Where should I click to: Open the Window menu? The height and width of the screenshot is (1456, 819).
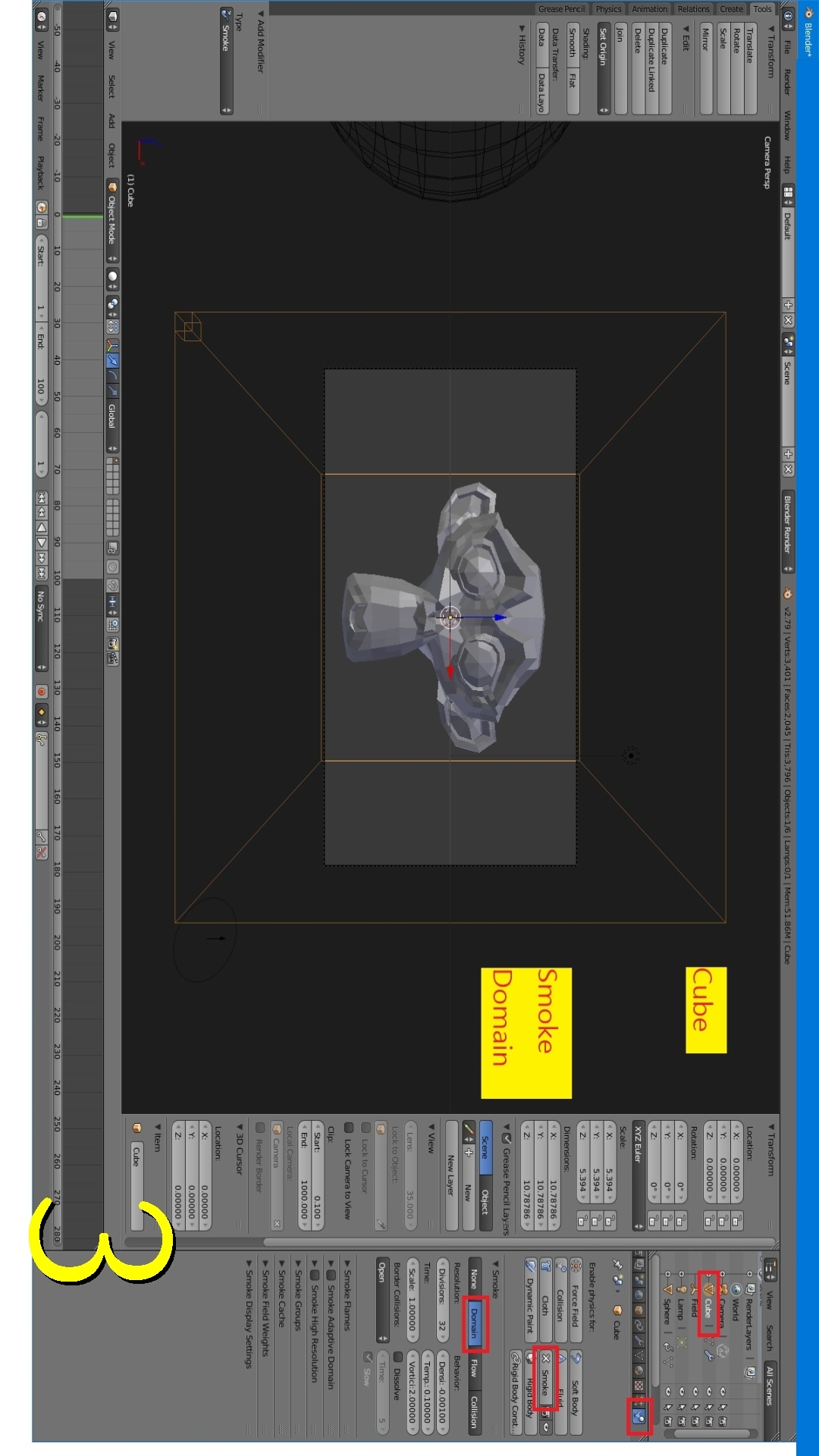(786, 125)
